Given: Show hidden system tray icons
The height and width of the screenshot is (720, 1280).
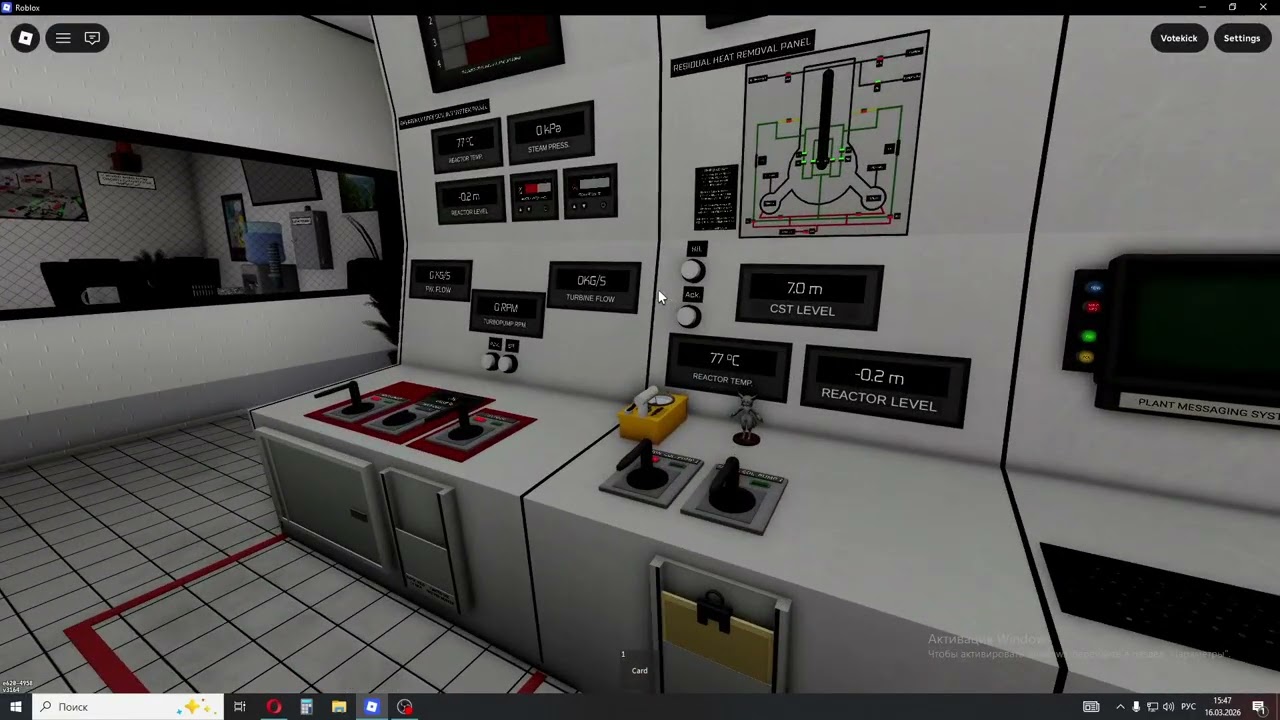Looking at the screenshot, I should coord(1120,707).
